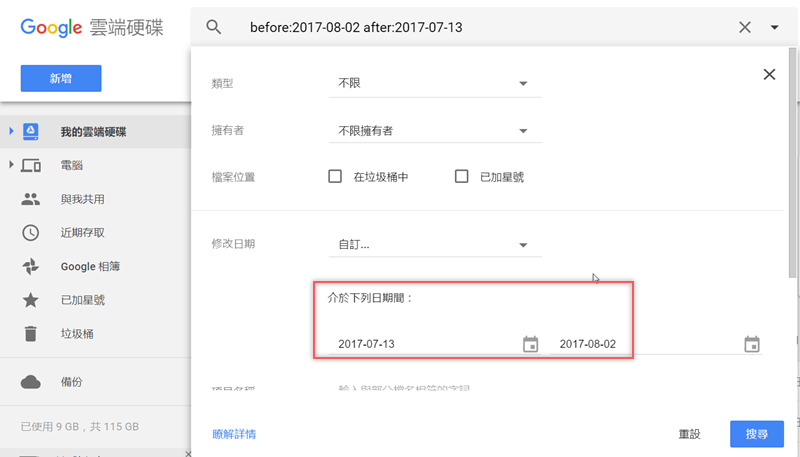This screenshot has height=457, width=800.
Task: Toggle the search options dropdown arrow
Action: (x=774, y=28)
